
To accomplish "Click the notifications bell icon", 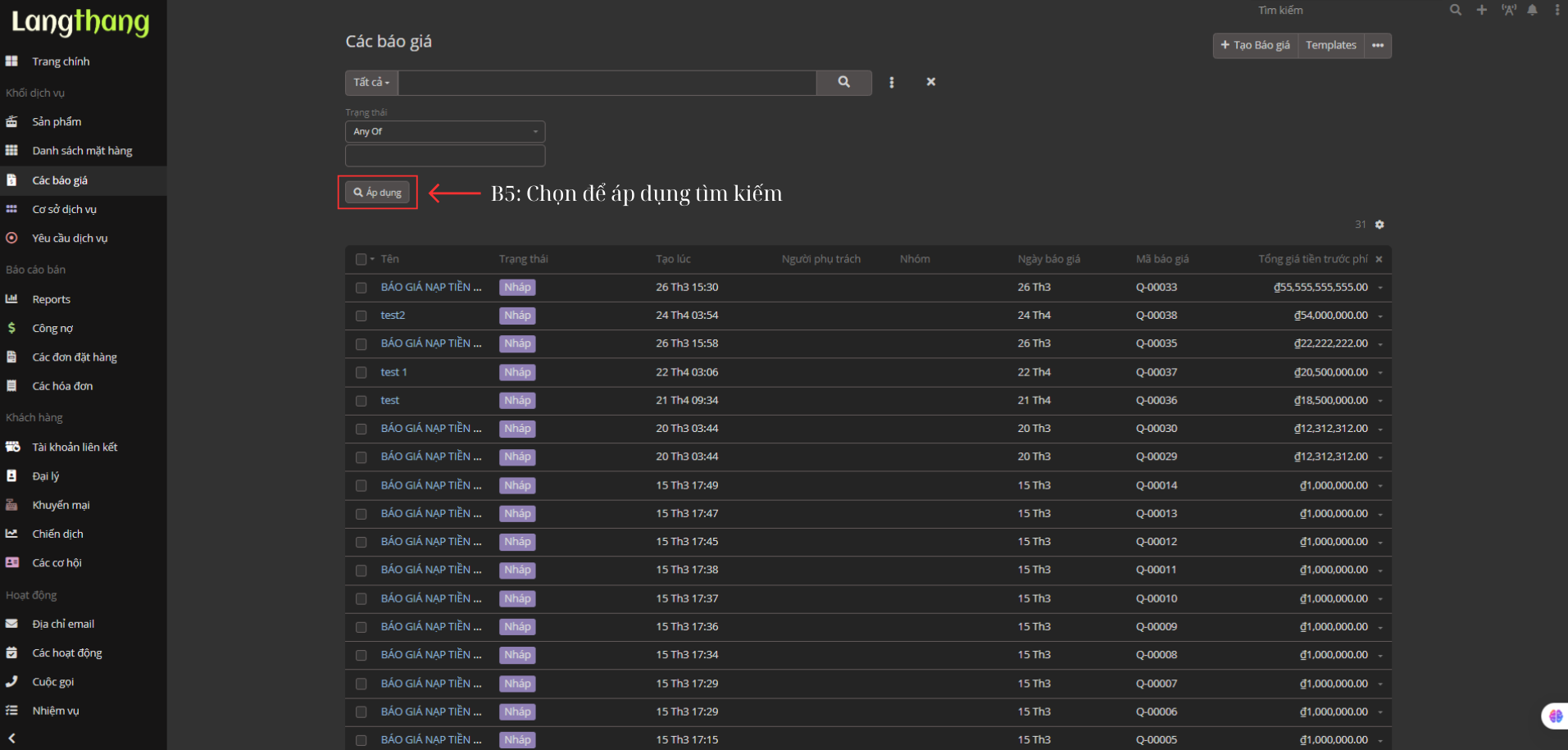I will click(x=1532, y=10).
